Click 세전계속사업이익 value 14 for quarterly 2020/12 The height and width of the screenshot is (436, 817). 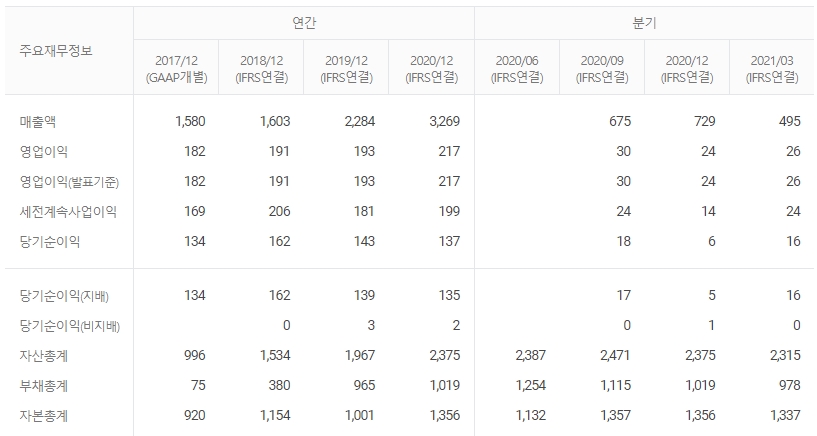coord(709,211)
